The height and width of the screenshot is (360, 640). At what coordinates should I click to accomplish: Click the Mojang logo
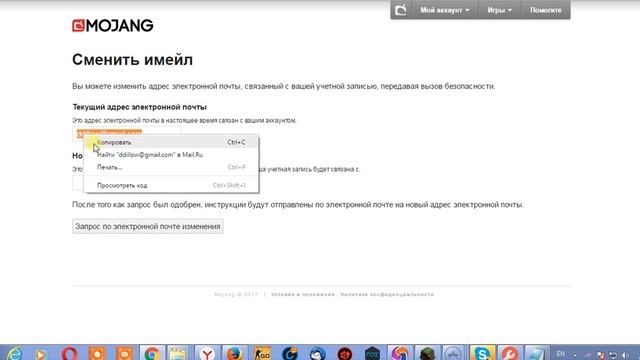coord(113,26)
